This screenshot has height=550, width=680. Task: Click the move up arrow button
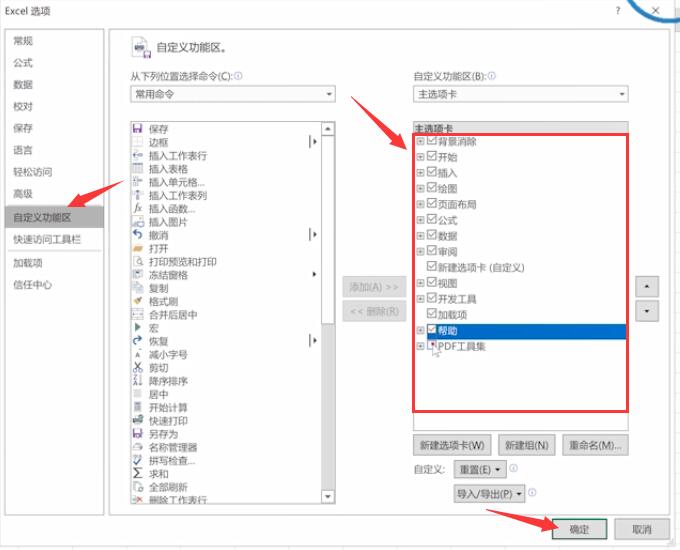tap(647, 286)
